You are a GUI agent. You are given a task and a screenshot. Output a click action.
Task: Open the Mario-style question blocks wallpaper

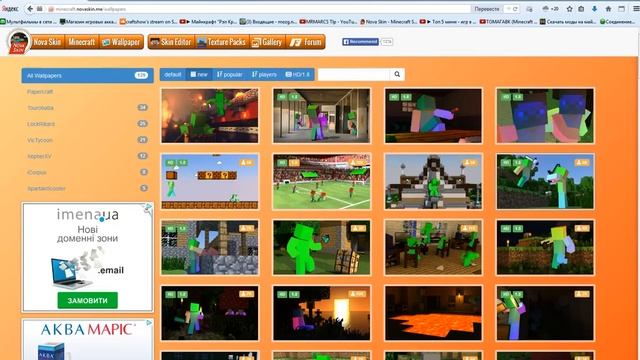pyautogui.click(x=210, y=182)
